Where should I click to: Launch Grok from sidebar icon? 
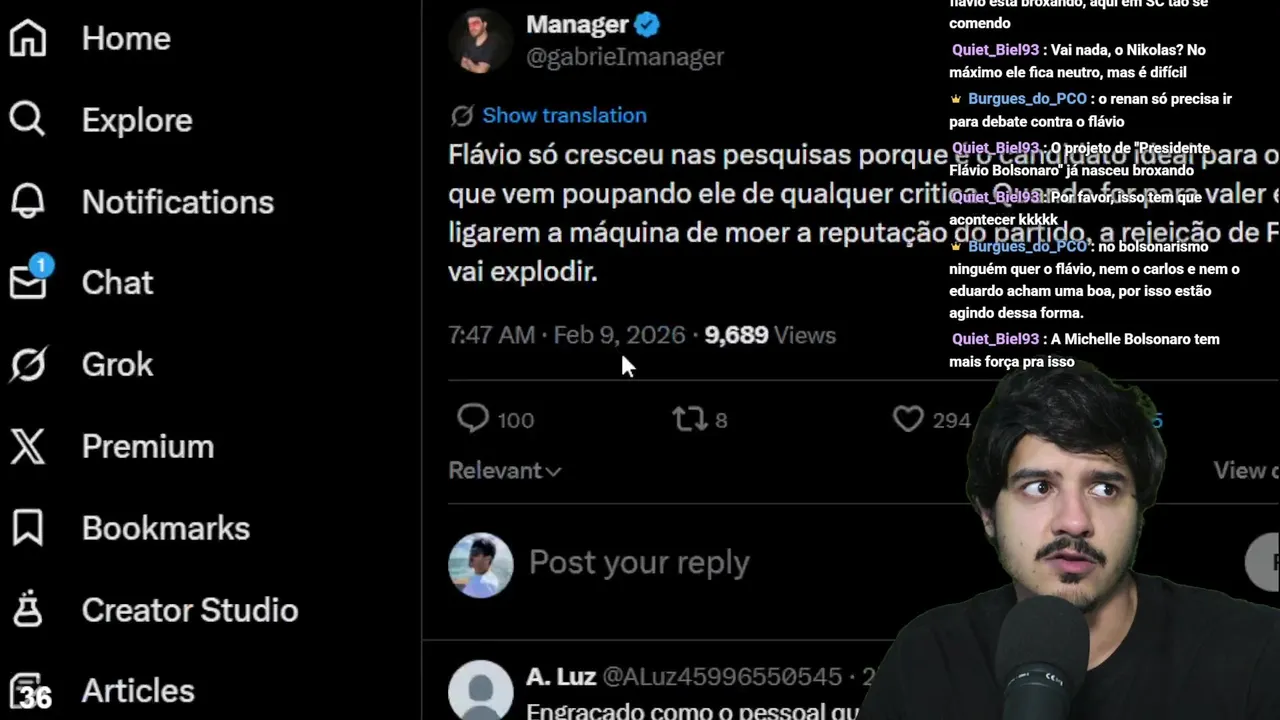click(x=28, y=365)
